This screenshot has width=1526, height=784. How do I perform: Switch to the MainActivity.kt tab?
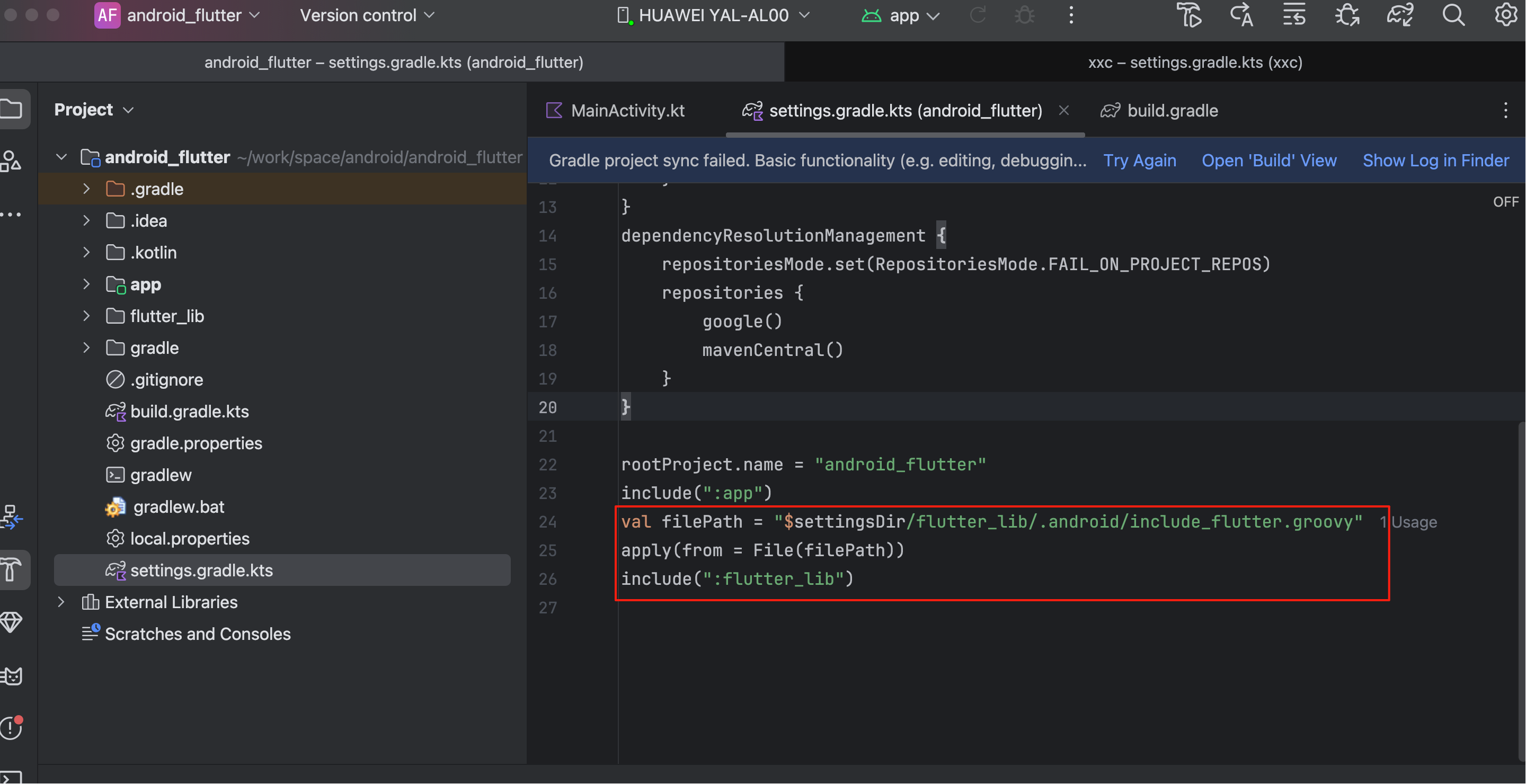click(627, 111)
